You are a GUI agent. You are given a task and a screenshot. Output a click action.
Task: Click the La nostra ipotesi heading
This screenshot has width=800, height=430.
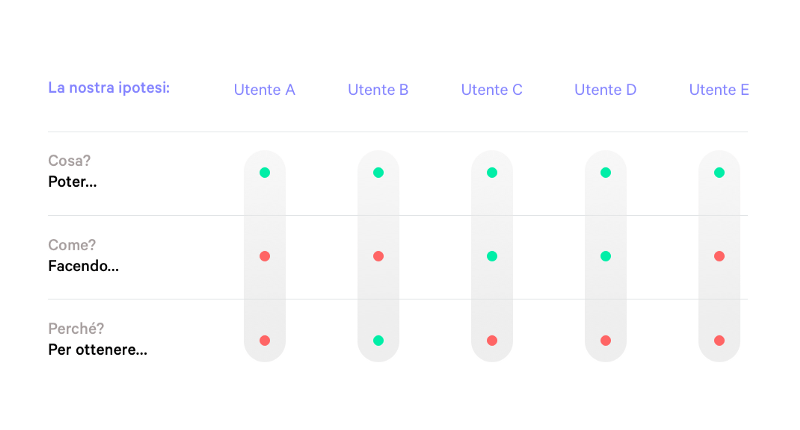(109, 88)
